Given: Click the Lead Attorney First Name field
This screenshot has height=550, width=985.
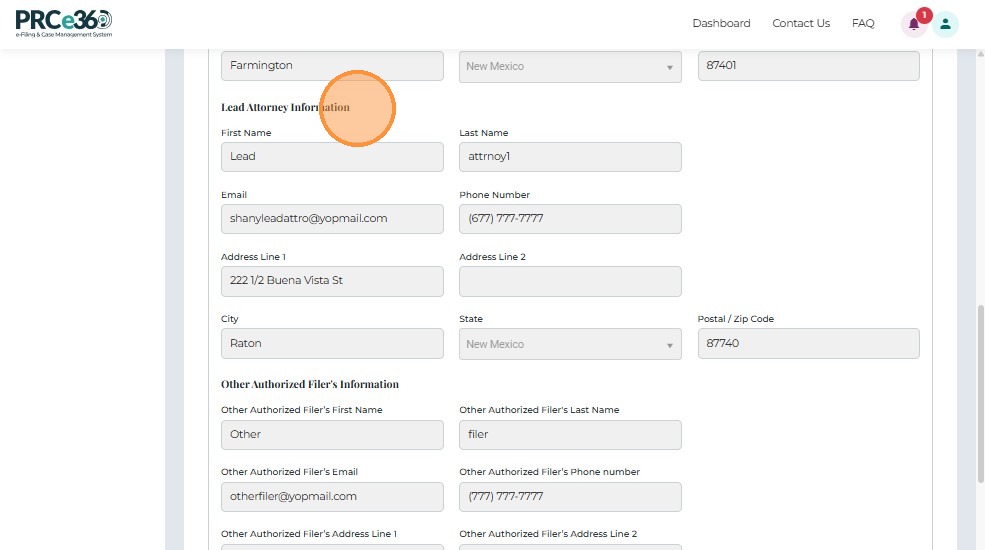Looking at the screenshot, I should (x=332, y=157).
